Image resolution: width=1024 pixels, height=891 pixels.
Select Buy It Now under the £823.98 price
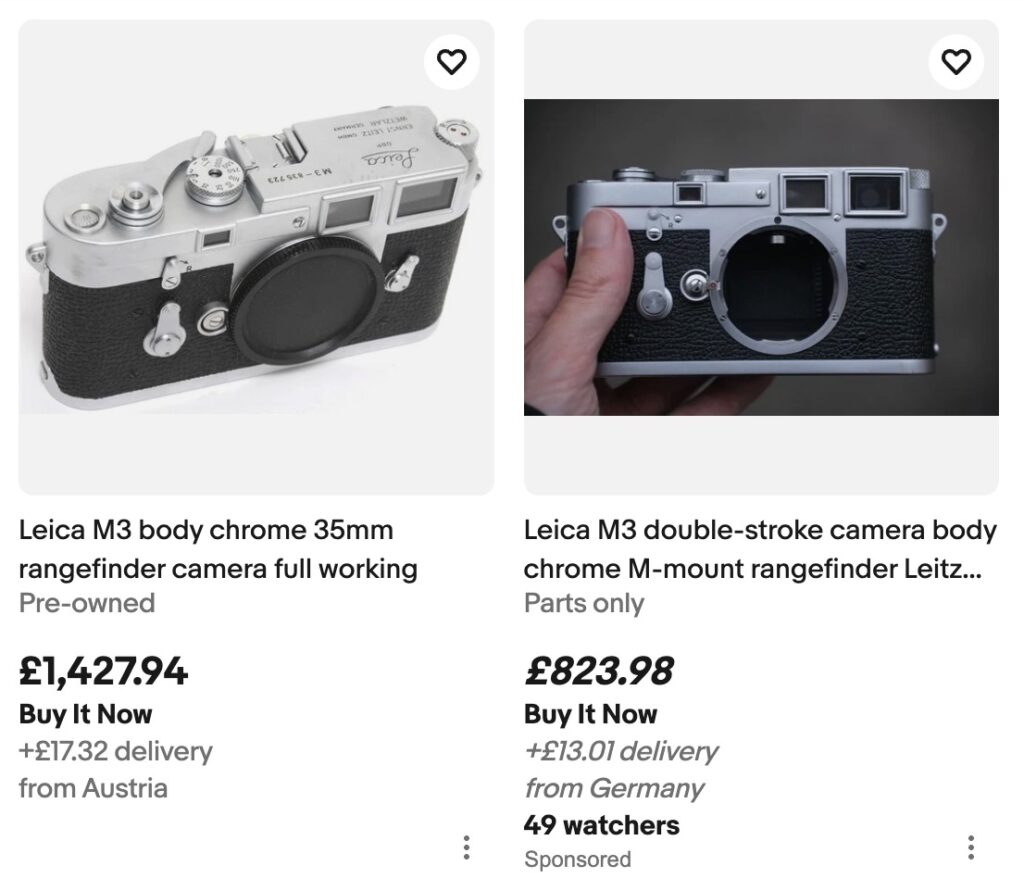591,714
